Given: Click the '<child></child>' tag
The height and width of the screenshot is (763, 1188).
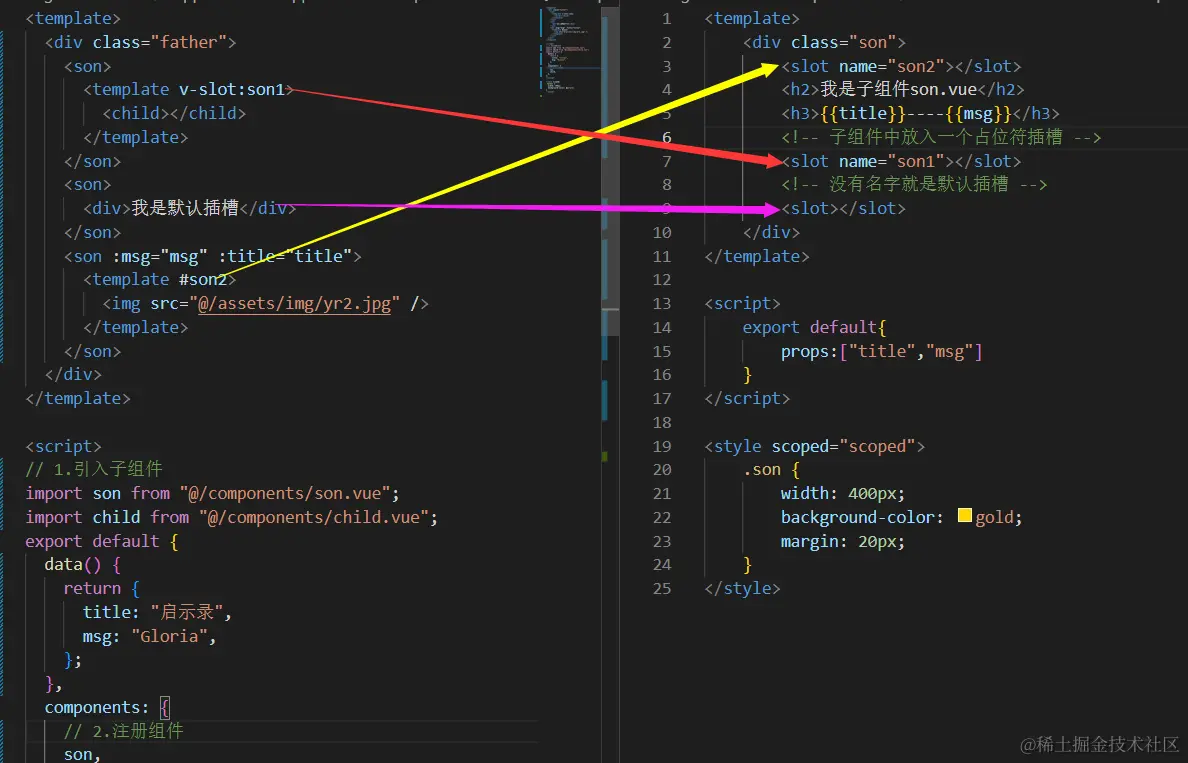Looking at the screenshot, I should tap(174, 114).
